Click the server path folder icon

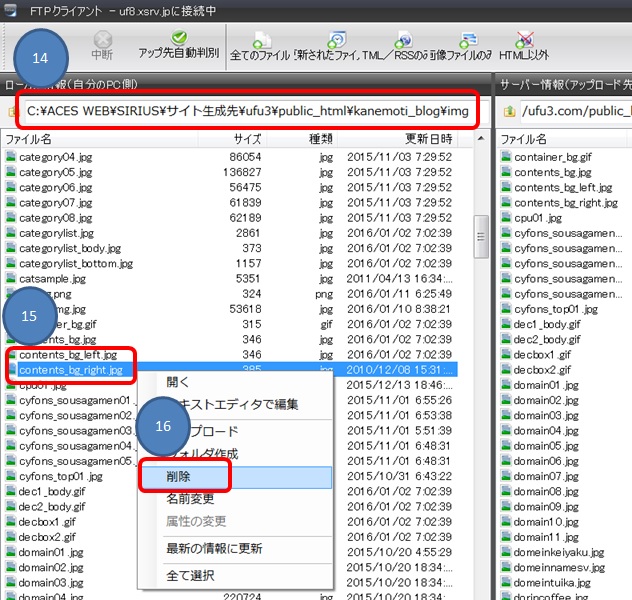509,110
